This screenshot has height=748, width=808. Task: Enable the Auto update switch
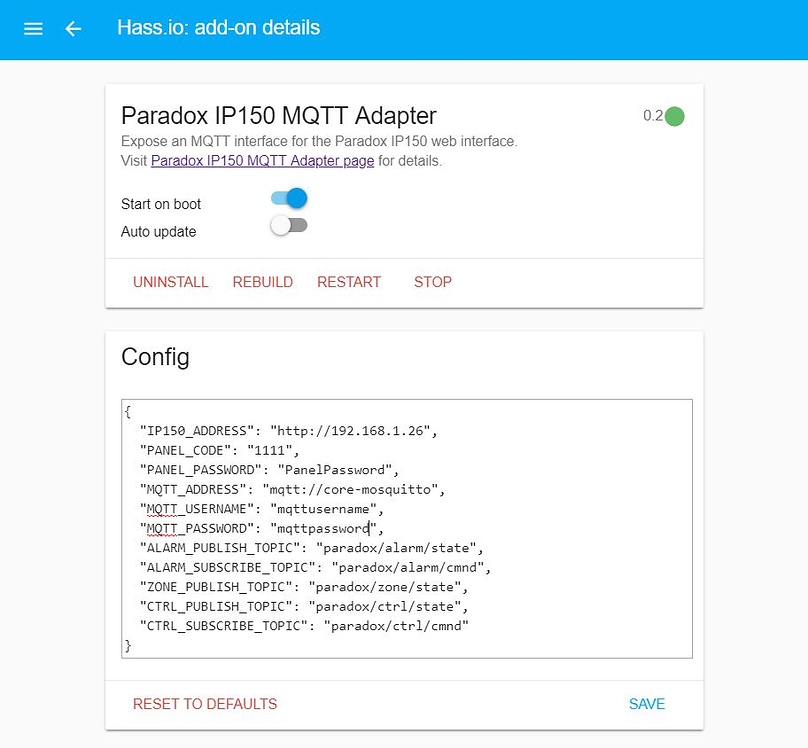click(x=289, y=226)
